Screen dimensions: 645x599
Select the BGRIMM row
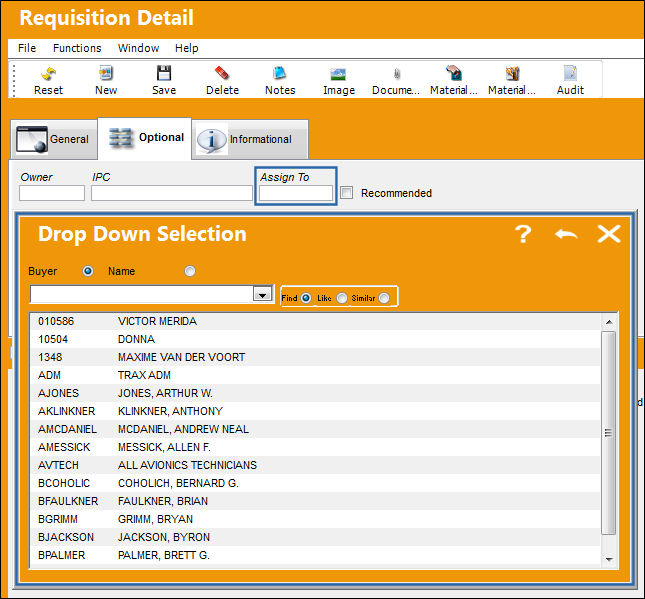click(x=315, y=519)
